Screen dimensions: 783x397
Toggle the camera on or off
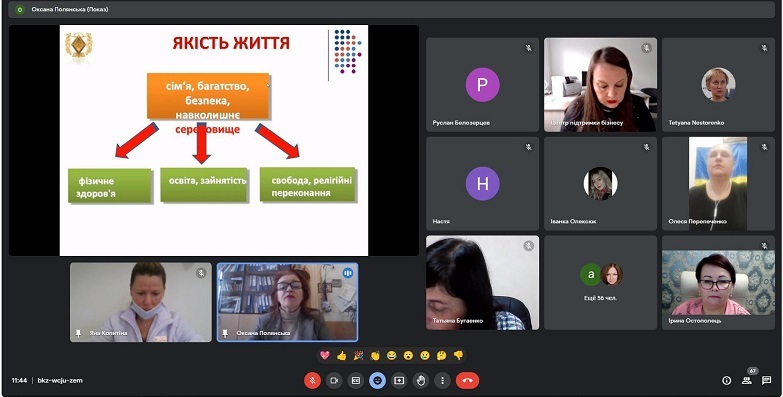[x=334, y=381]
